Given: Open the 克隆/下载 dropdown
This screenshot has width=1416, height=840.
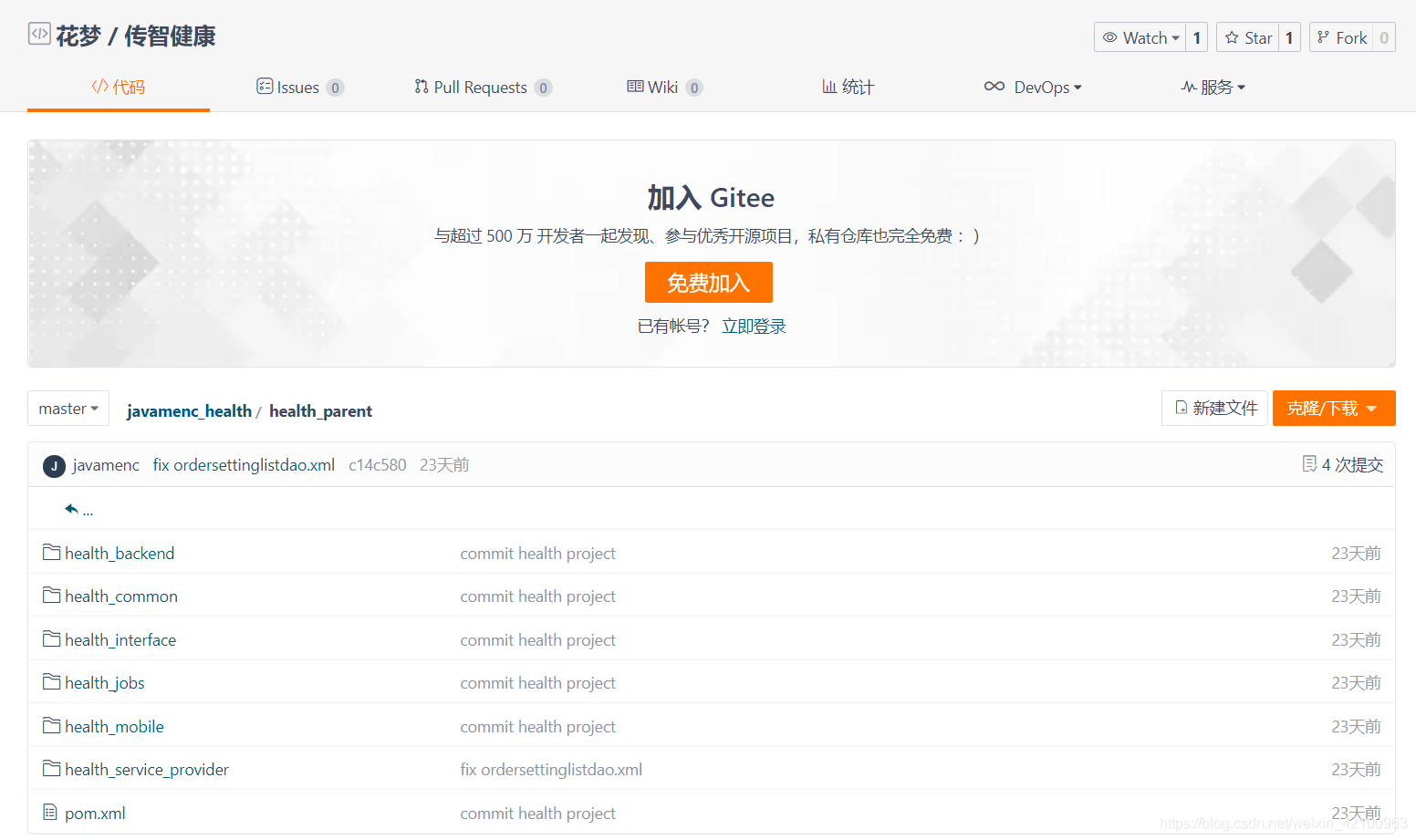Looking at the screenshot, I should 1334,409.
